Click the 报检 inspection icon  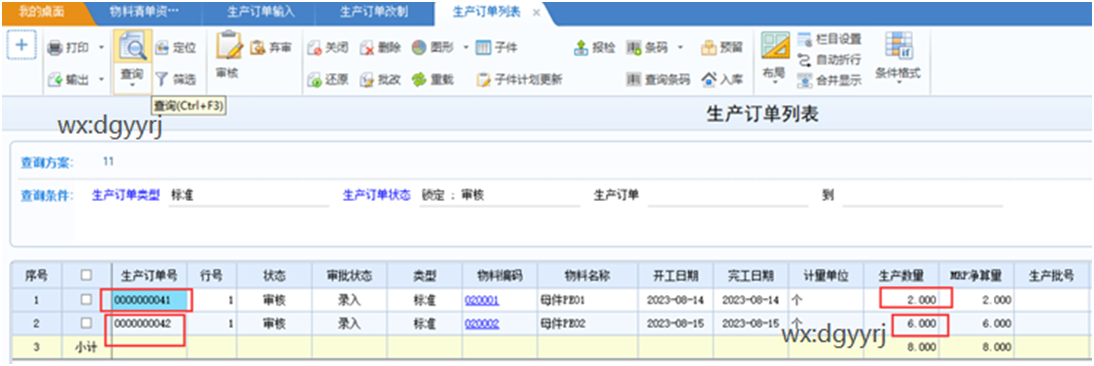[581, 47]
